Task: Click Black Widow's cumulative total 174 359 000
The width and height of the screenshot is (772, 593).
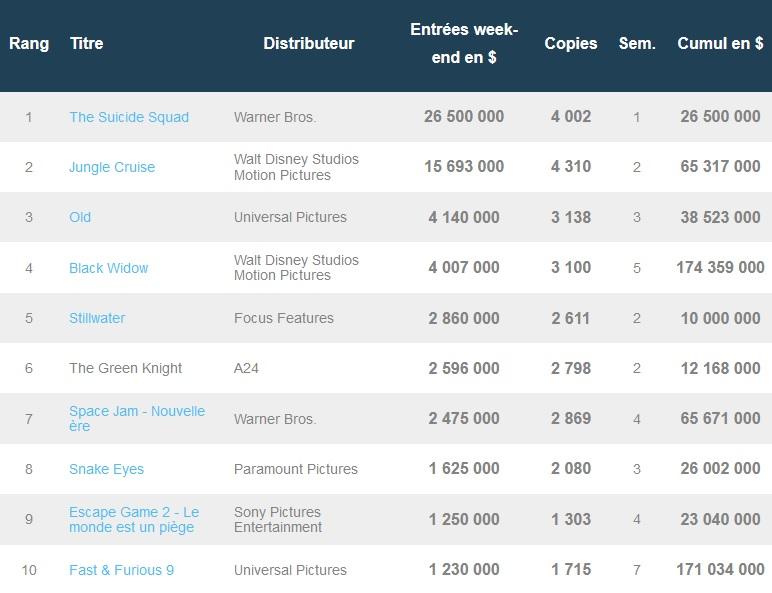Action: coord(720,267)
